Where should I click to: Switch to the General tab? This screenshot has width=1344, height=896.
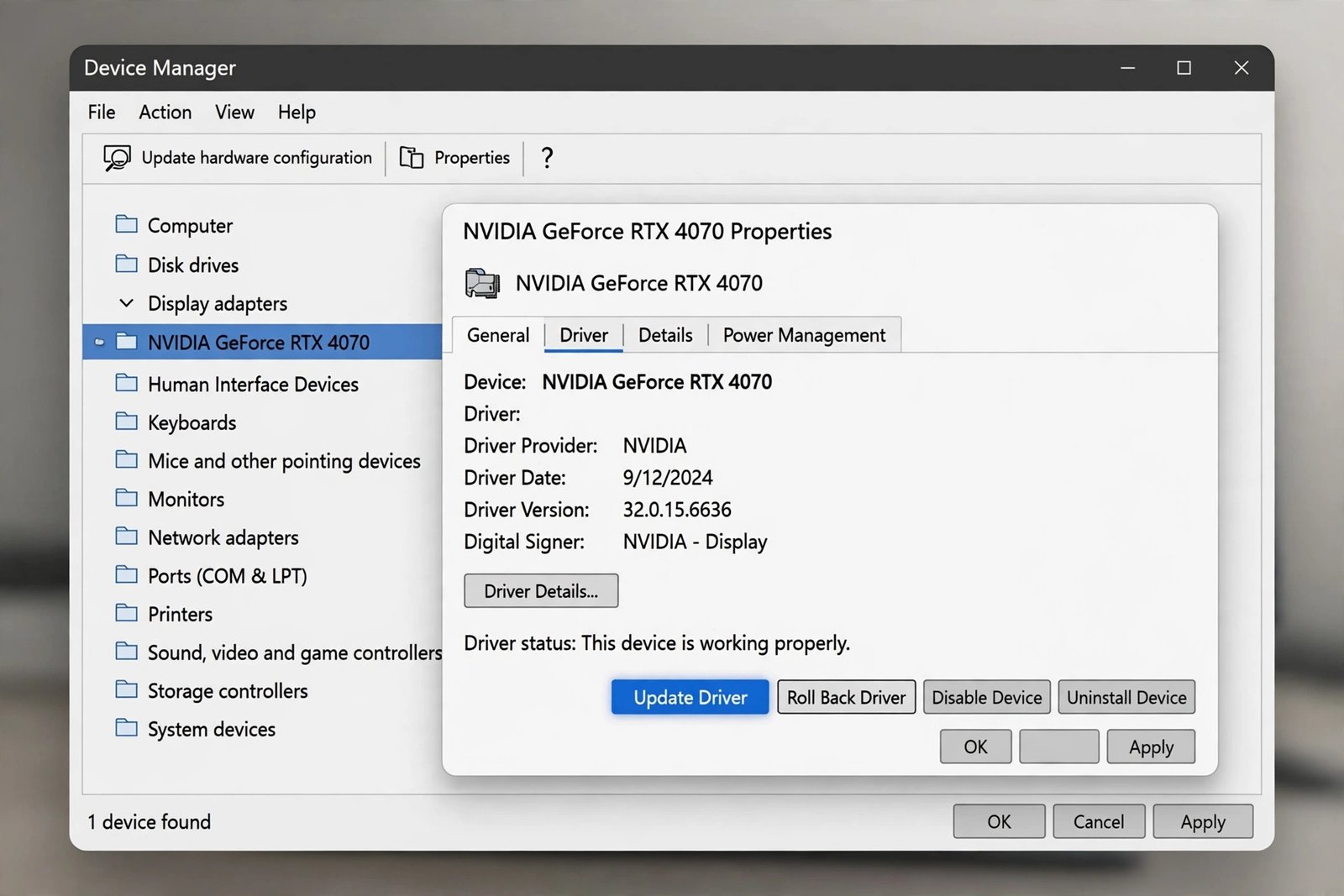point(498,335)
